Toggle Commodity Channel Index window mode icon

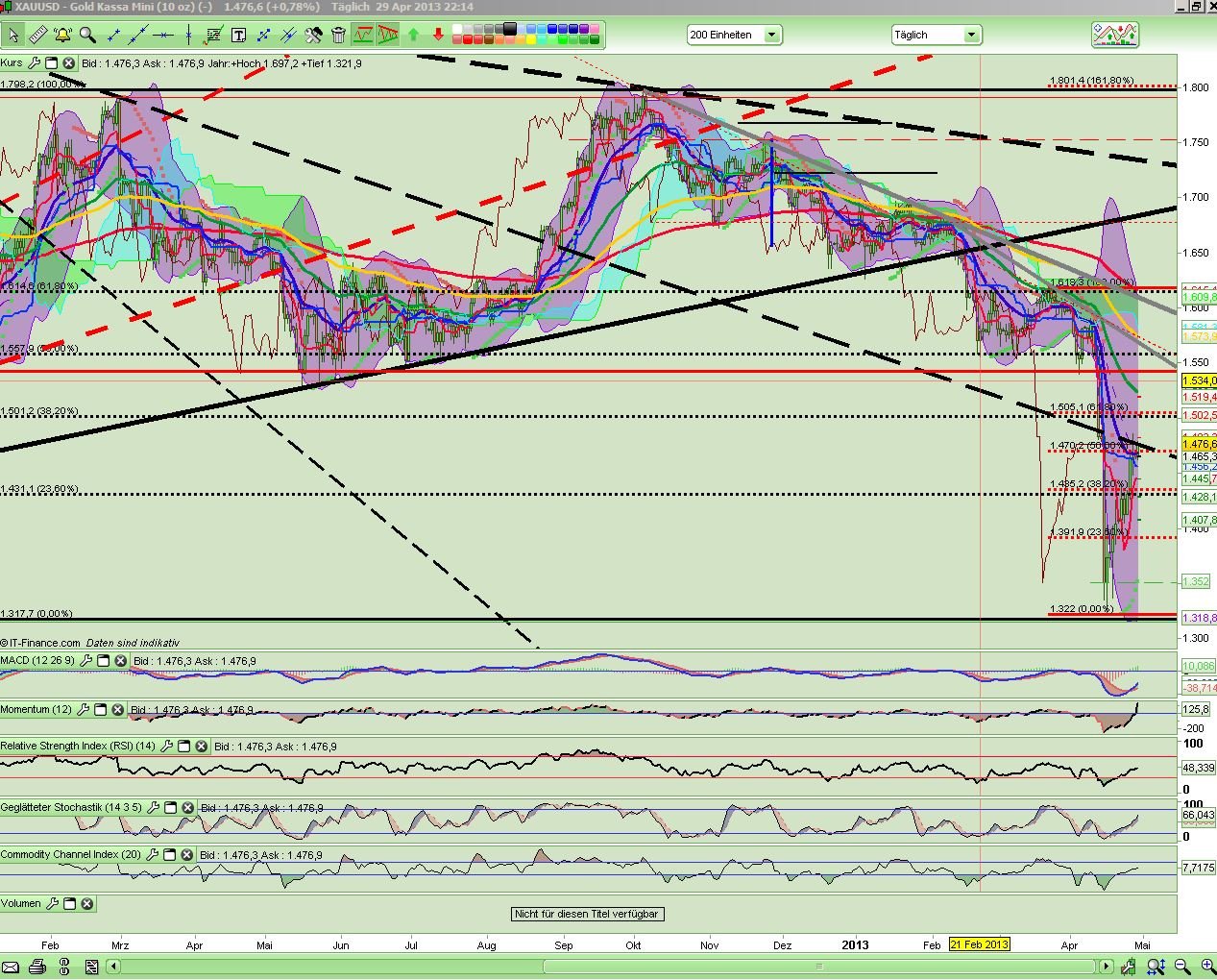tap(169, 855)
